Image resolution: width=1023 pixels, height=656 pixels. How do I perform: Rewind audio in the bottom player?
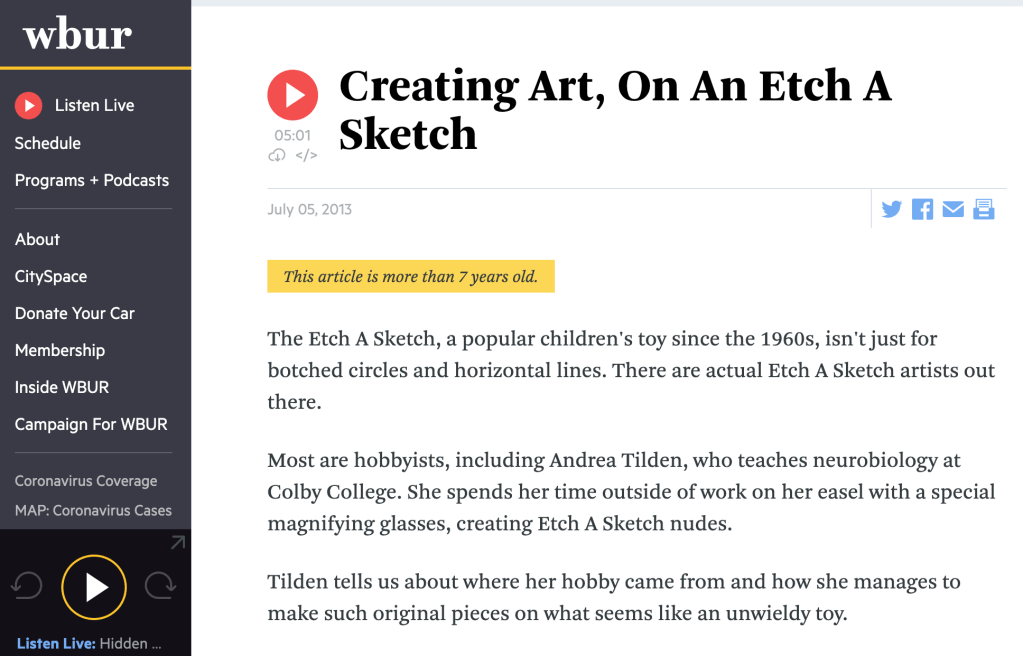[x=27, y=586]
